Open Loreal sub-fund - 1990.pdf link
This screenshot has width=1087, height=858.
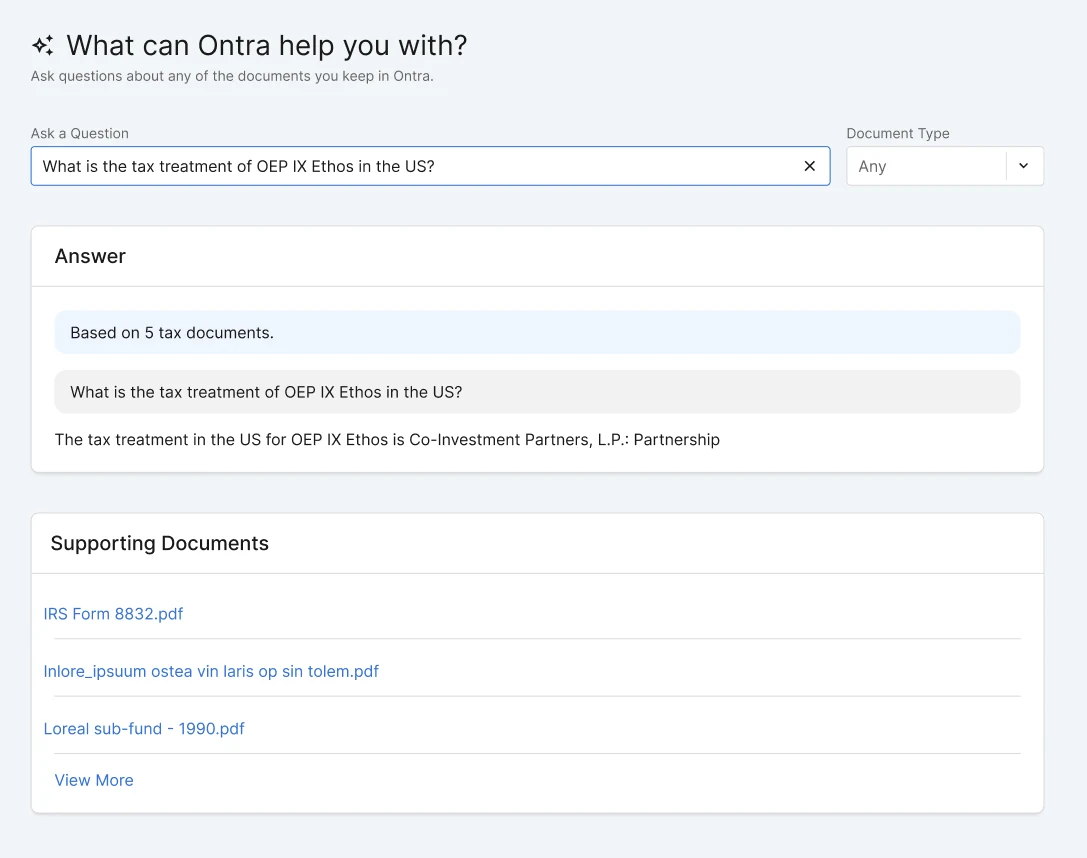[x=144, y=729]
